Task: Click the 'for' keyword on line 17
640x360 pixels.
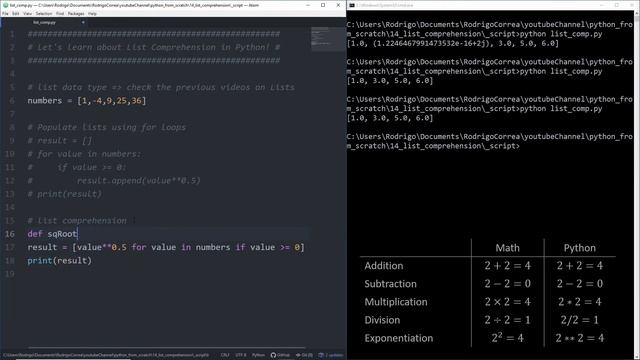Action: (139, 247)
